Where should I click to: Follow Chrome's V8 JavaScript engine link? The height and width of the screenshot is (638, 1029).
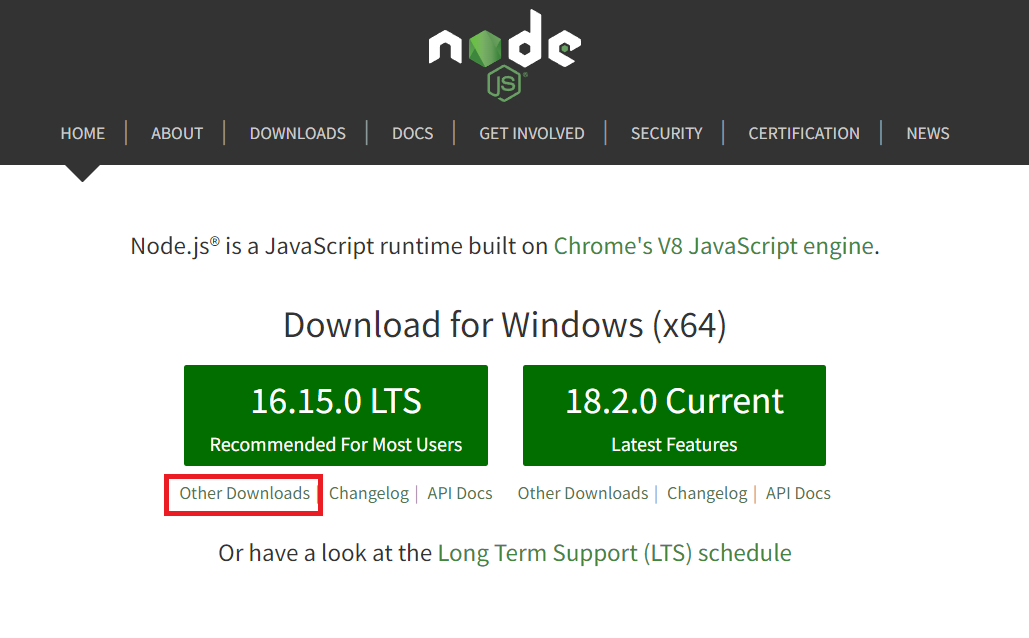[713, 246]
